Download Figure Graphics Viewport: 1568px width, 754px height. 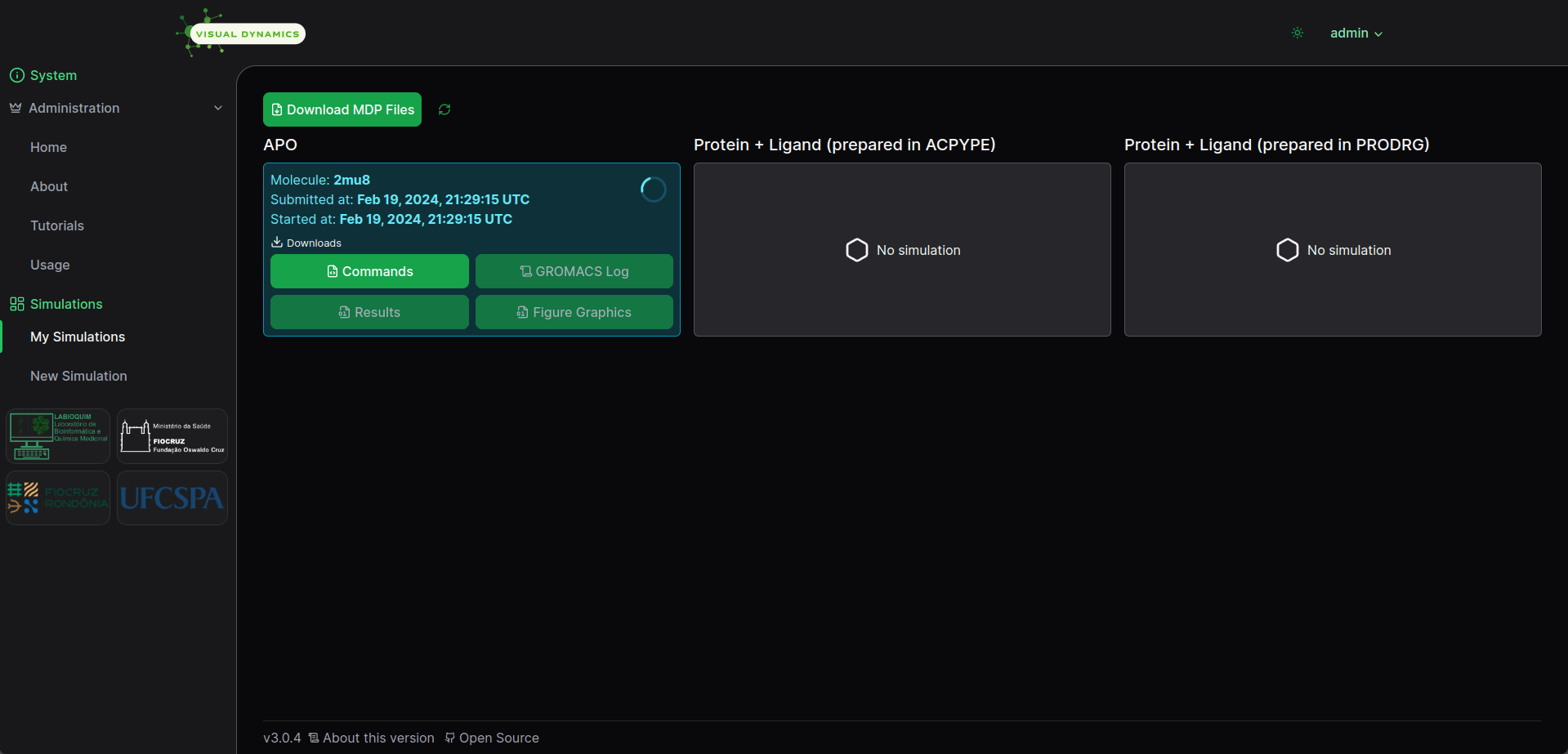(574, 312)
